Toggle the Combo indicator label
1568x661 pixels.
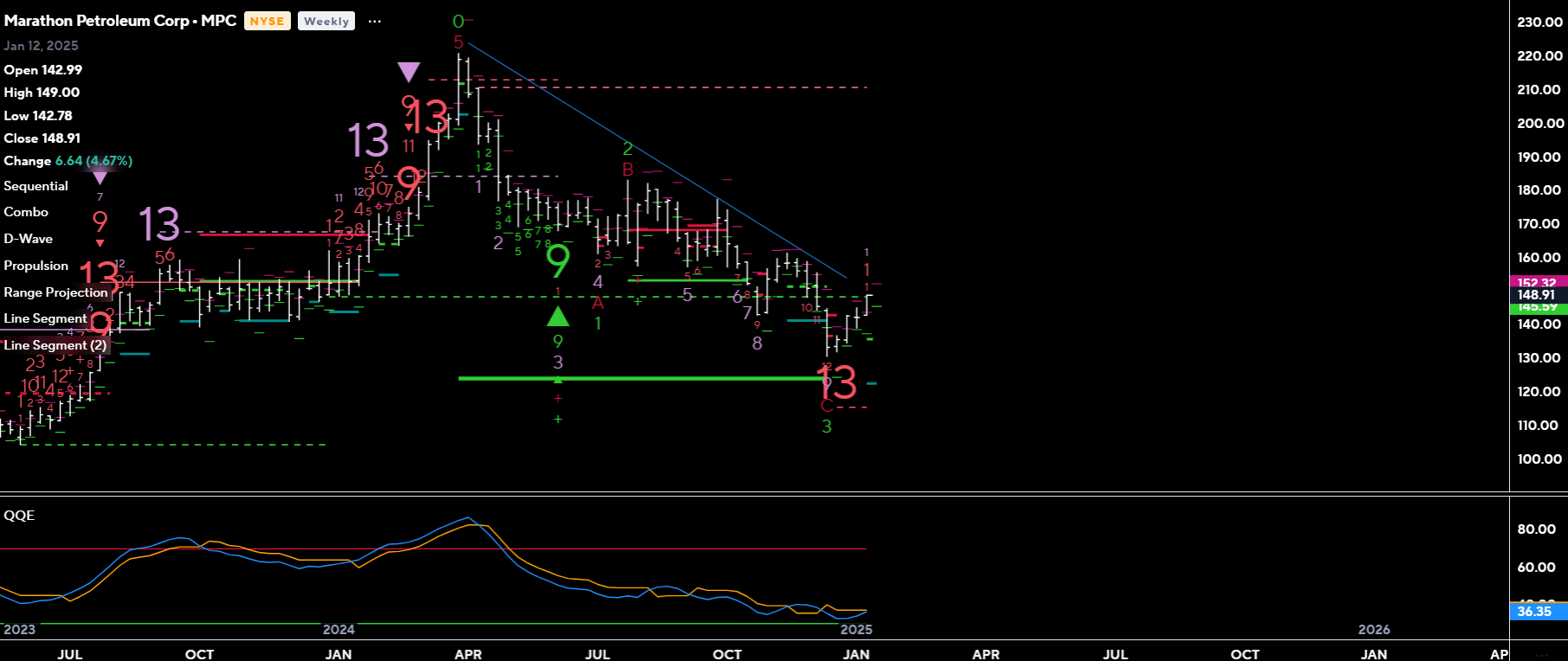point(26,212)
